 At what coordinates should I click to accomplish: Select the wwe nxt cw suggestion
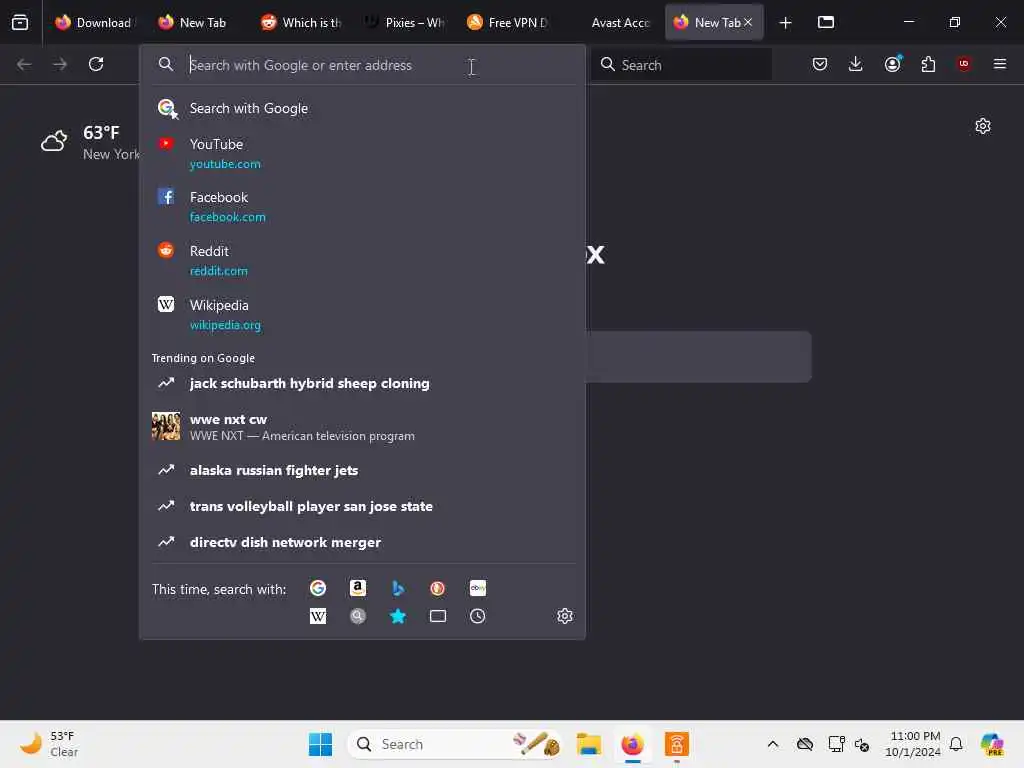[x=362, y=427]
